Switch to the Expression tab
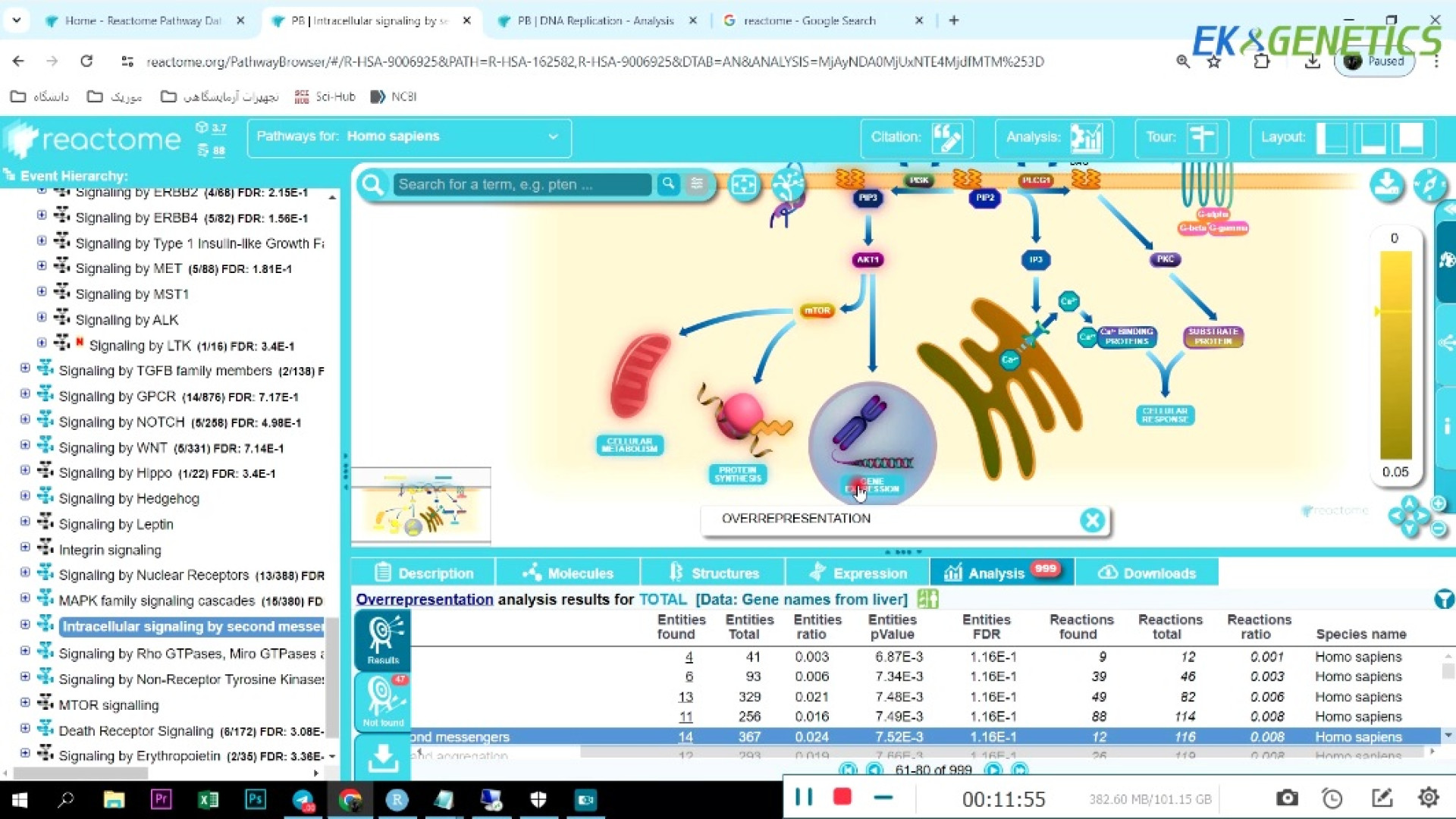1456x819 pixels. pyautogui.click(x=858, y=573)
